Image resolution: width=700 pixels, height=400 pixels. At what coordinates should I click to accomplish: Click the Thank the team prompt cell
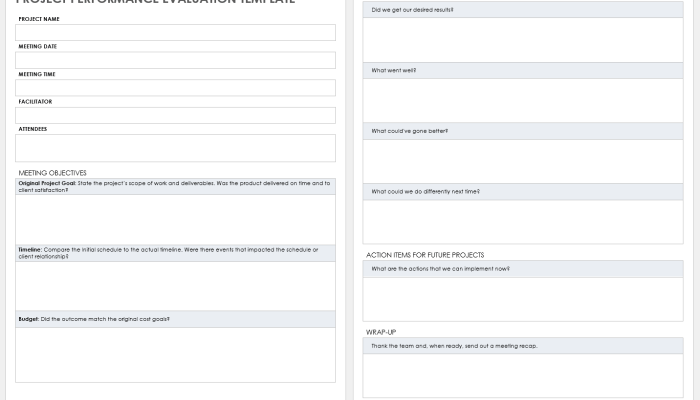click(x=523, y=346)
